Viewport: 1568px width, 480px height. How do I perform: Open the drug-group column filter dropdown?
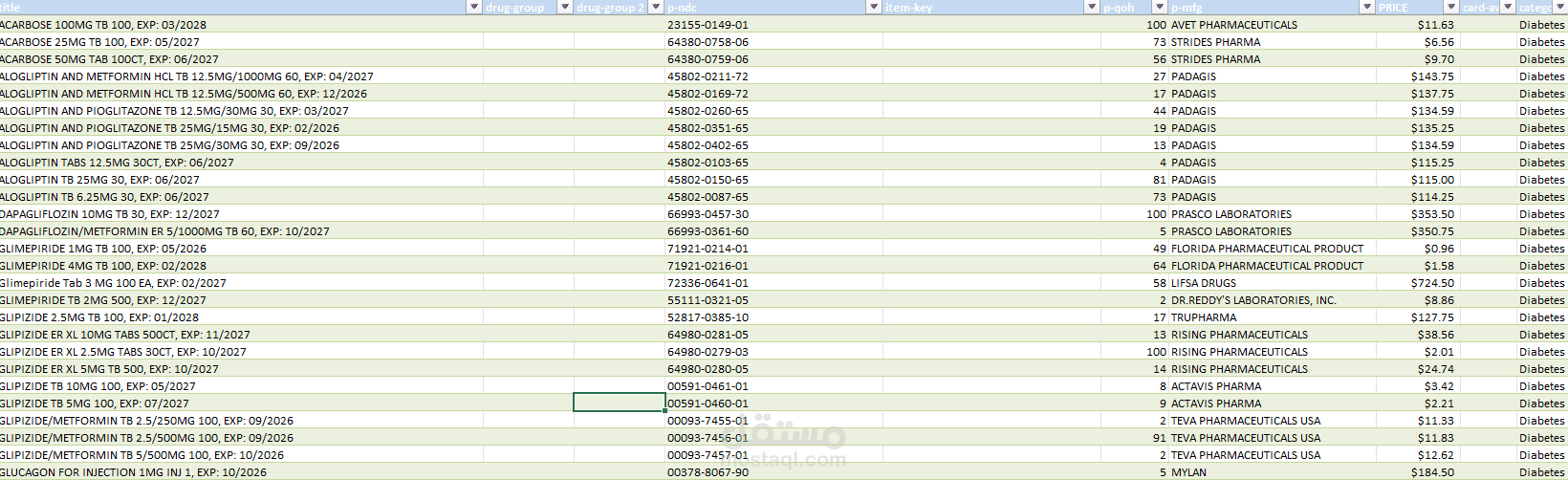click(x=564, y=7)
